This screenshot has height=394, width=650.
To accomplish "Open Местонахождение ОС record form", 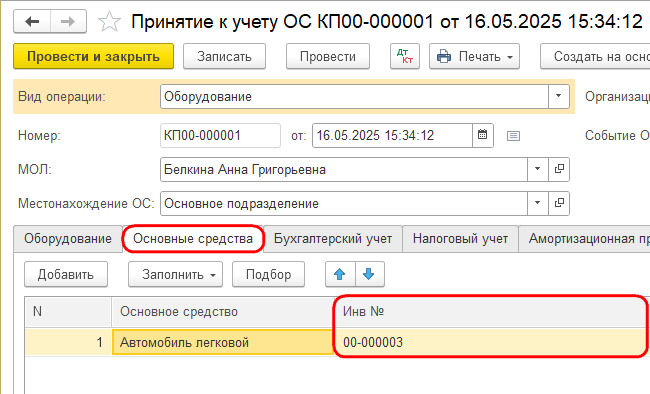I will pyautogui.click(x=559, y=203).
